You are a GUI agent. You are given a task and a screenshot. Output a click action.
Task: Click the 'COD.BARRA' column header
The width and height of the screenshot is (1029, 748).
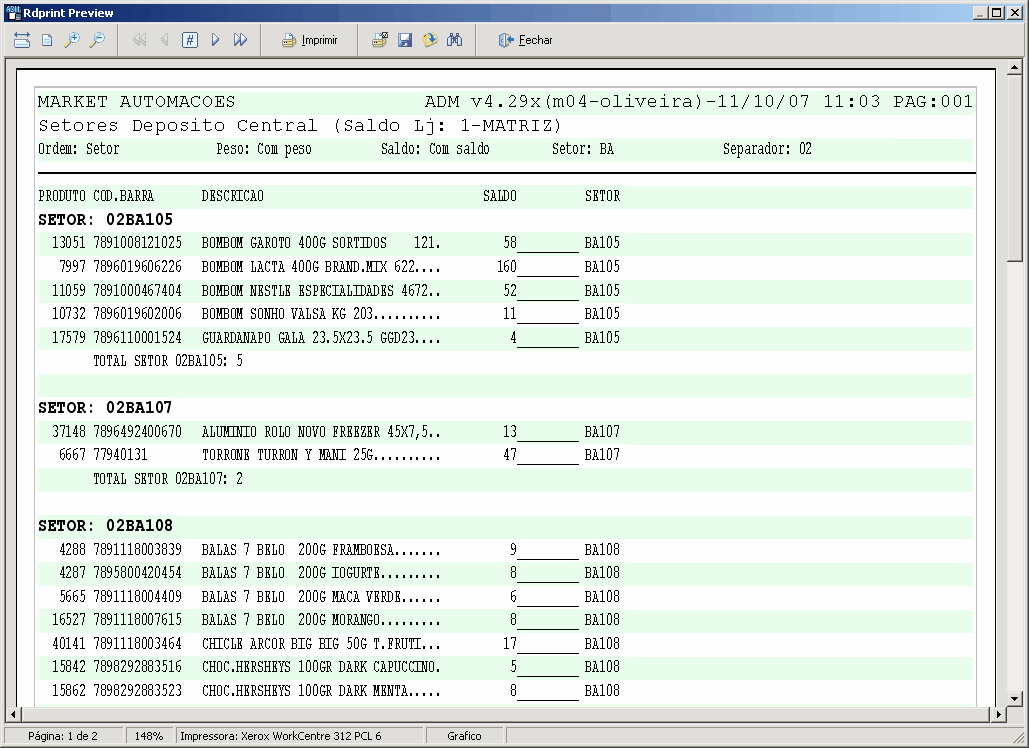click(123, 196)
